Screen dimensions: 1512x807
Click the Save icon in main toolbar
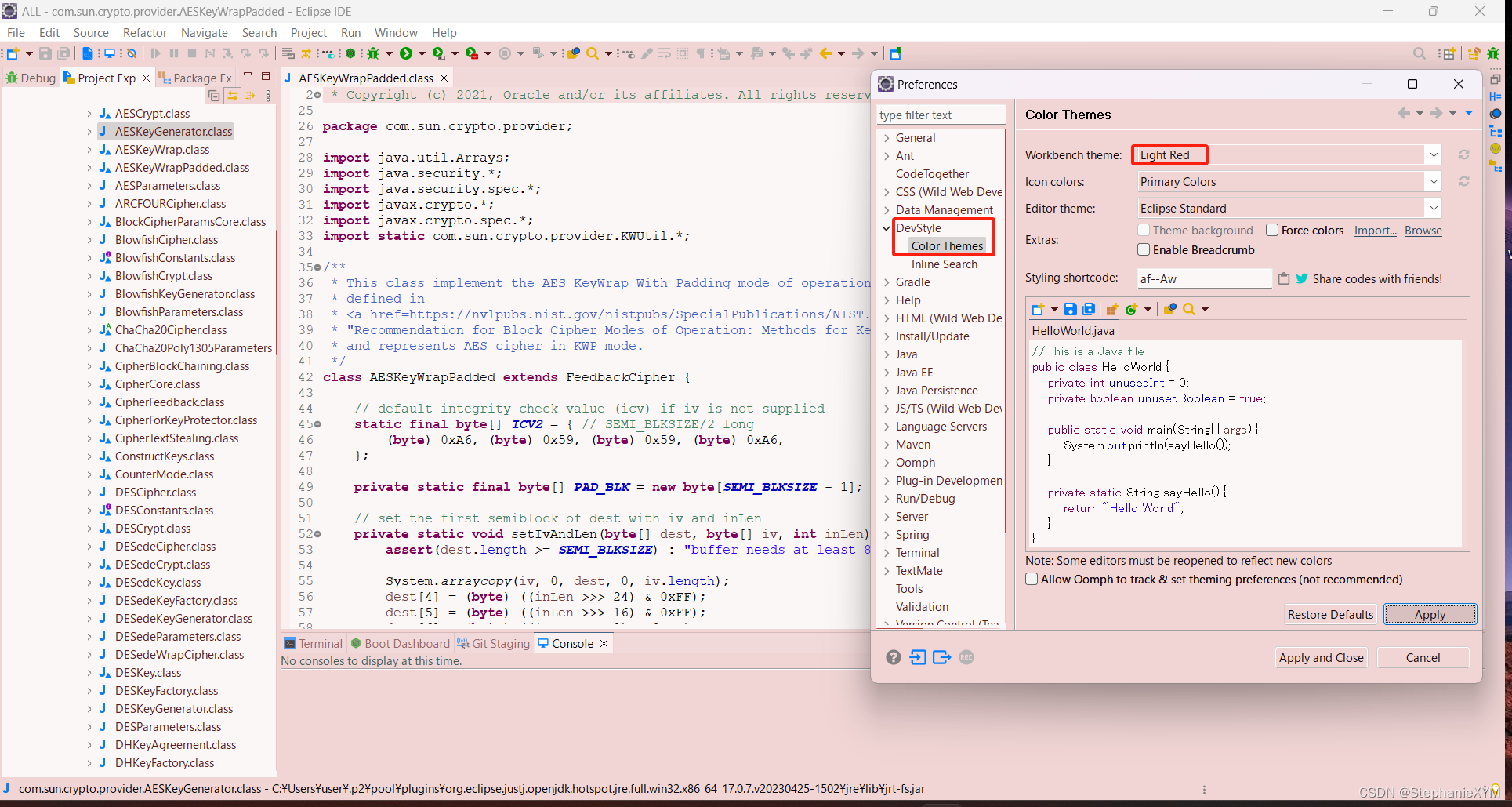point(45,53)
